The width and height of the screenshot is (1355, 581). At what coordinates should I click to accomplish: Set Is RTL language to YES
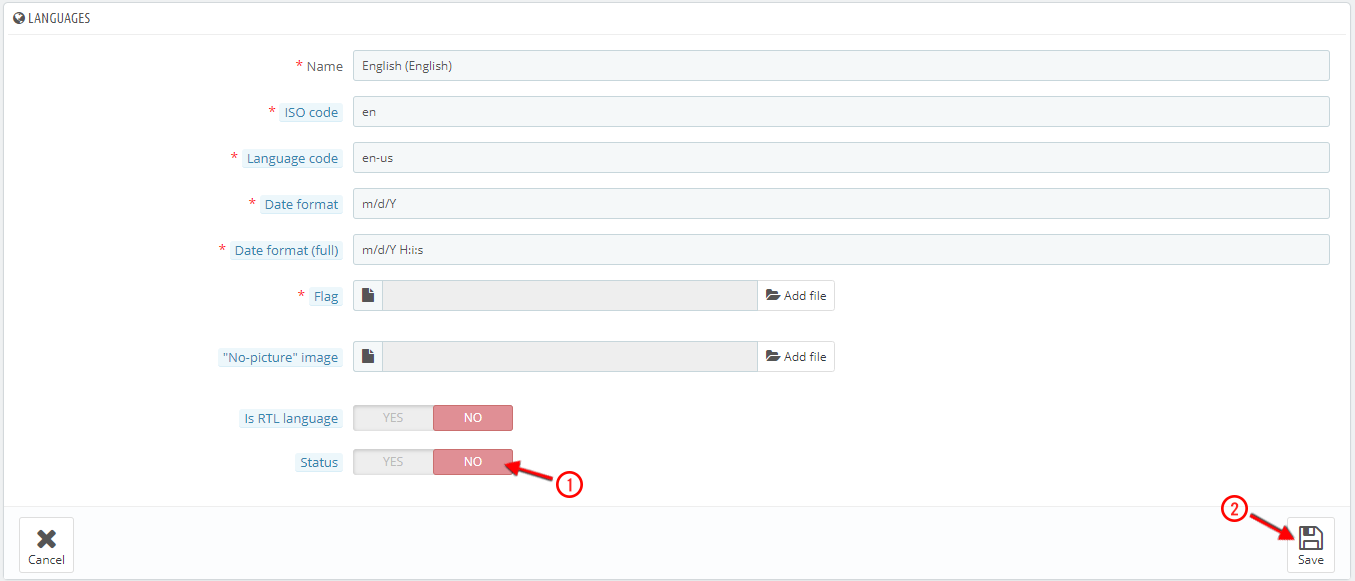coord(393,418)
